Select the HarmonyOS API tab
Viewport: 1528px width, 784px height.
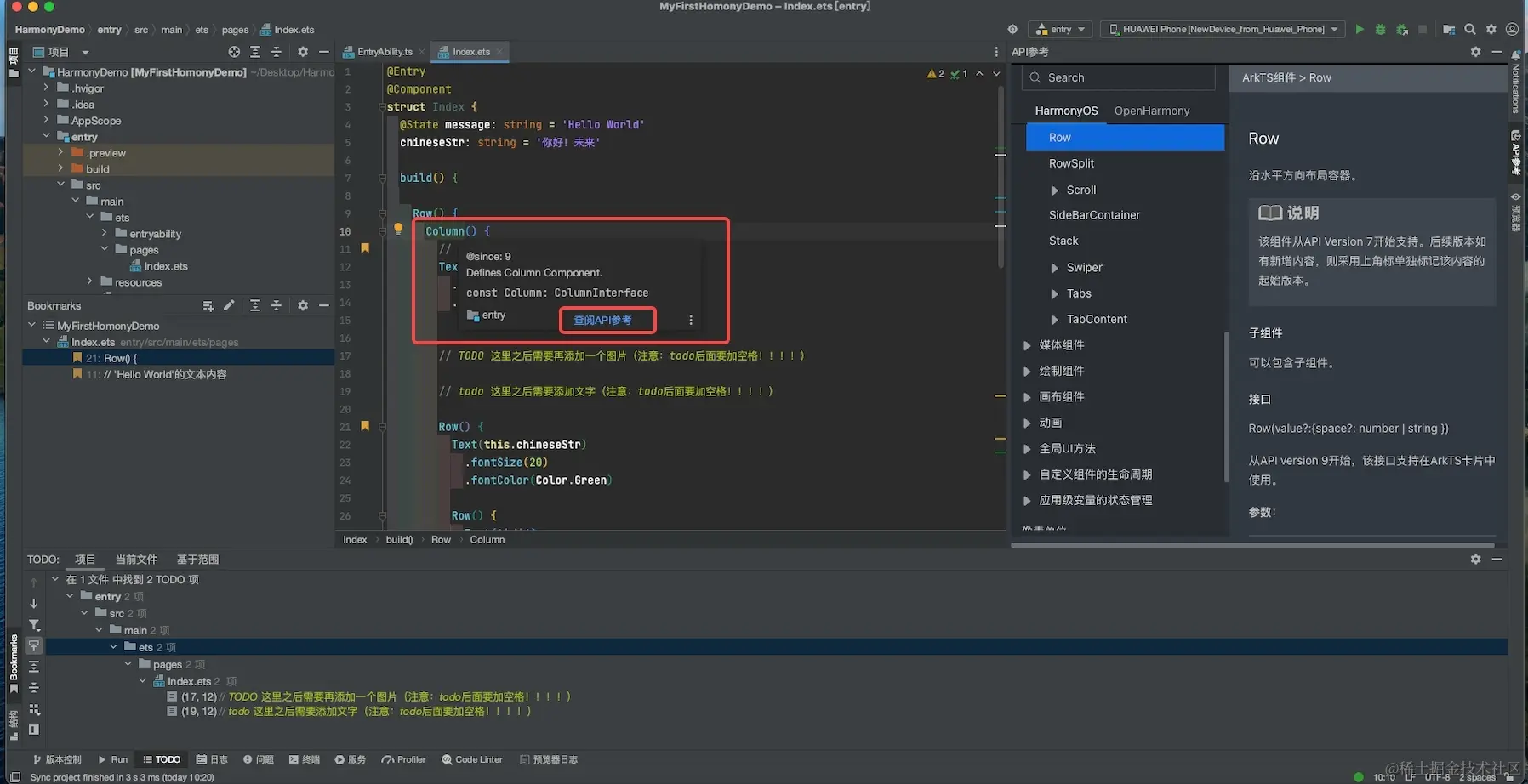coord(1066,111)
